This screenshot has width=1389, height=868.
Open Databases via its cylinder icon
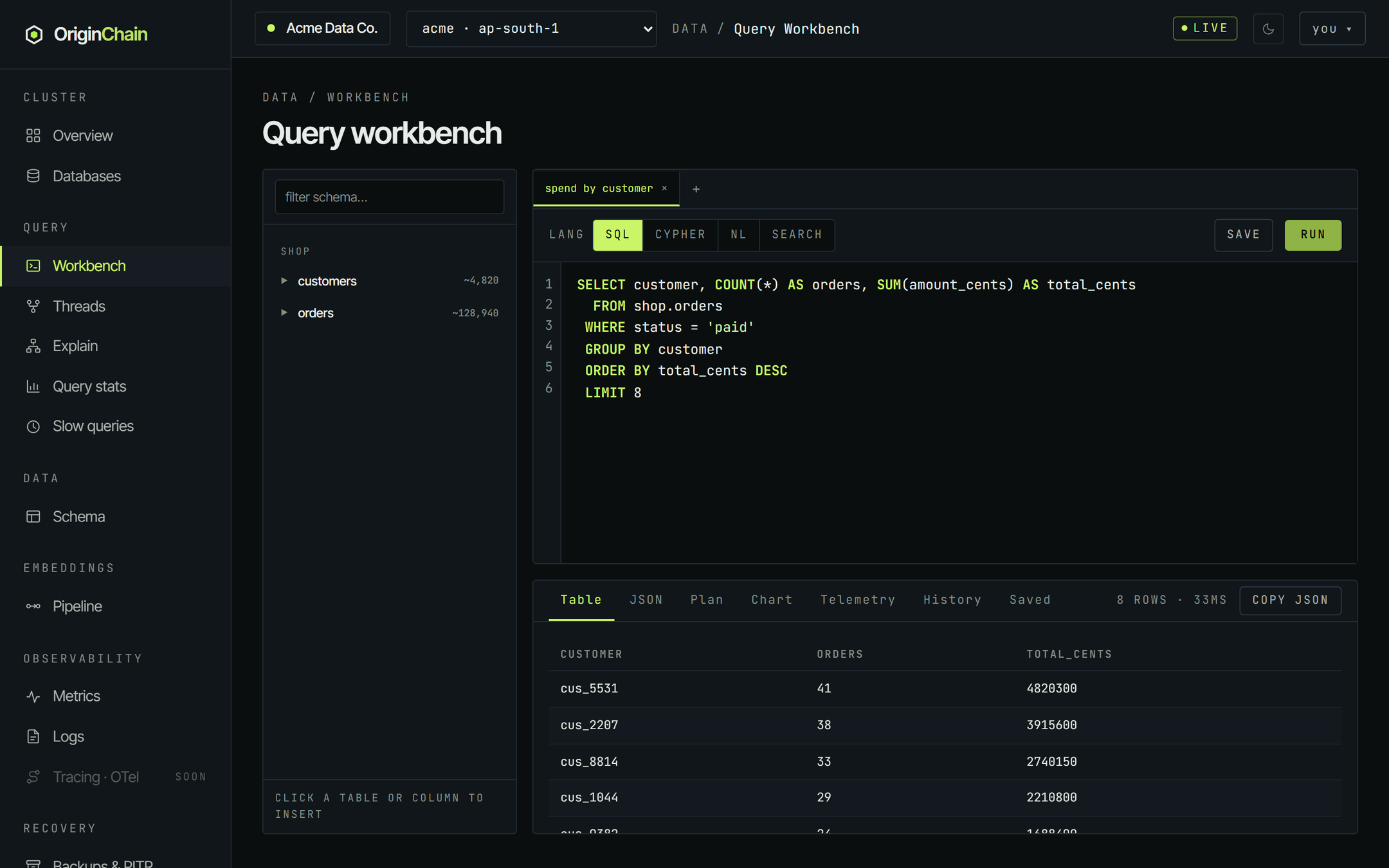[x=33, y=176]
